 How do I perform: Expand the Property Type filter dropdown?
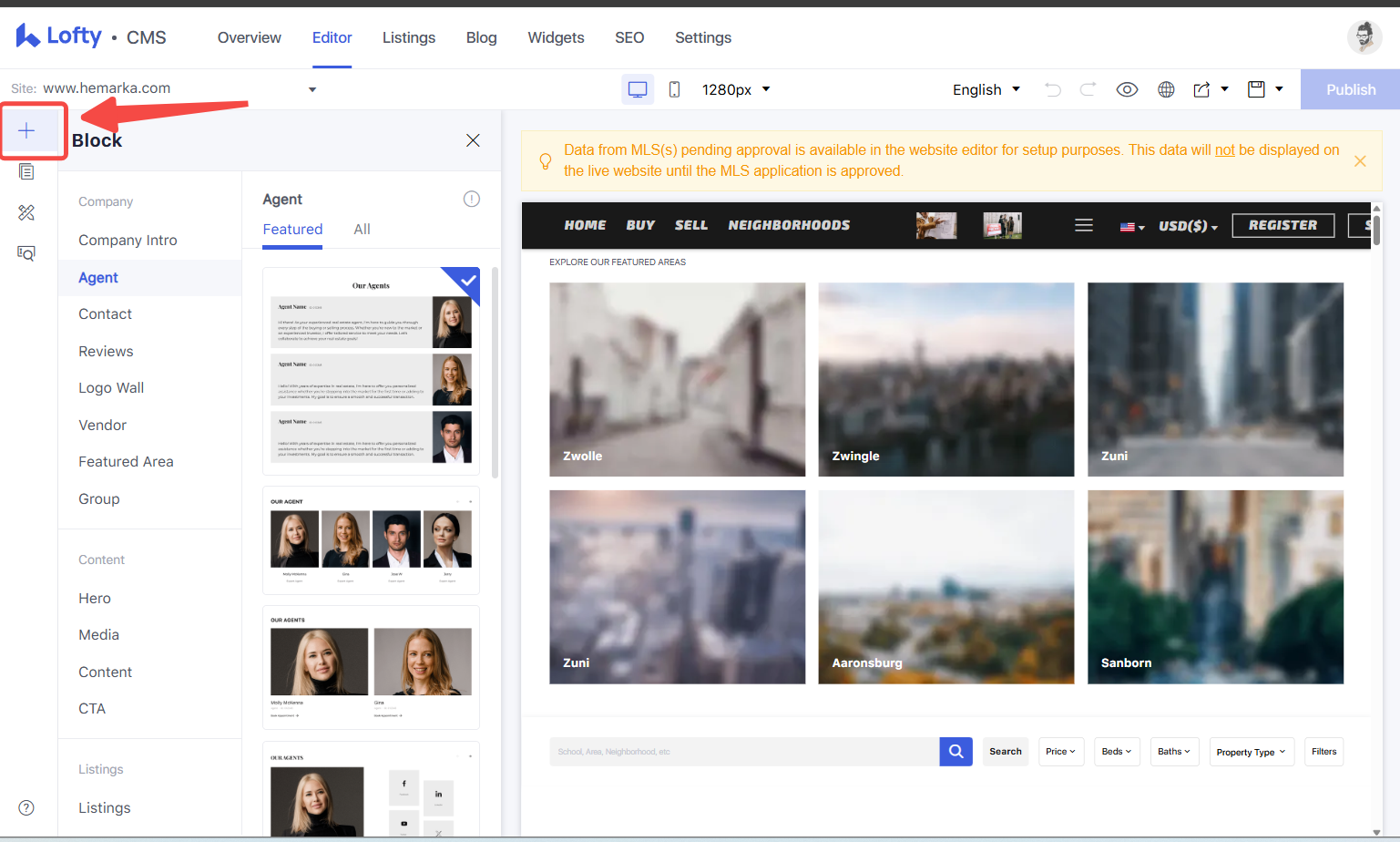pyautogui.click(x=1252, y=752)
